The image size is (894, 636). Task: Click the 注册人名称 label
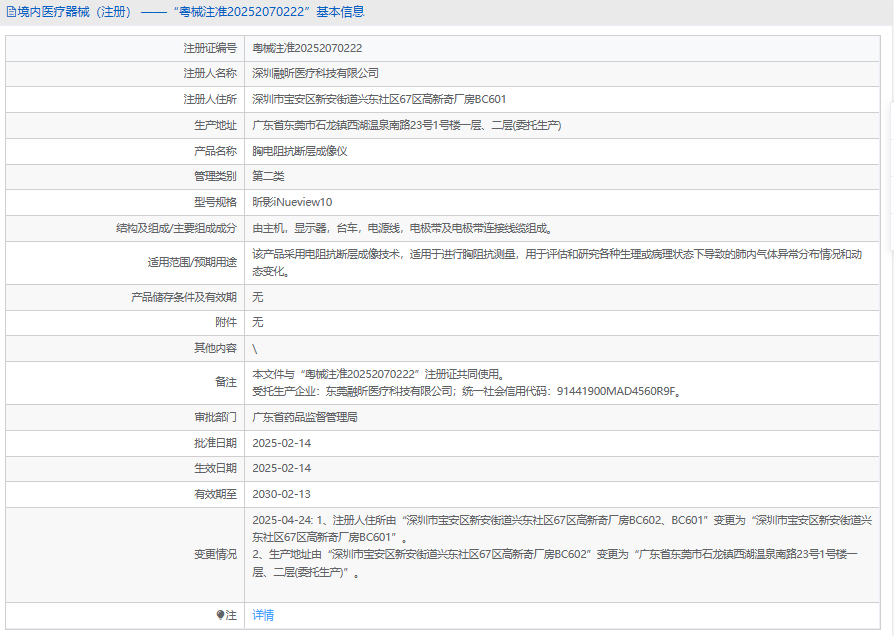(210, 74)
